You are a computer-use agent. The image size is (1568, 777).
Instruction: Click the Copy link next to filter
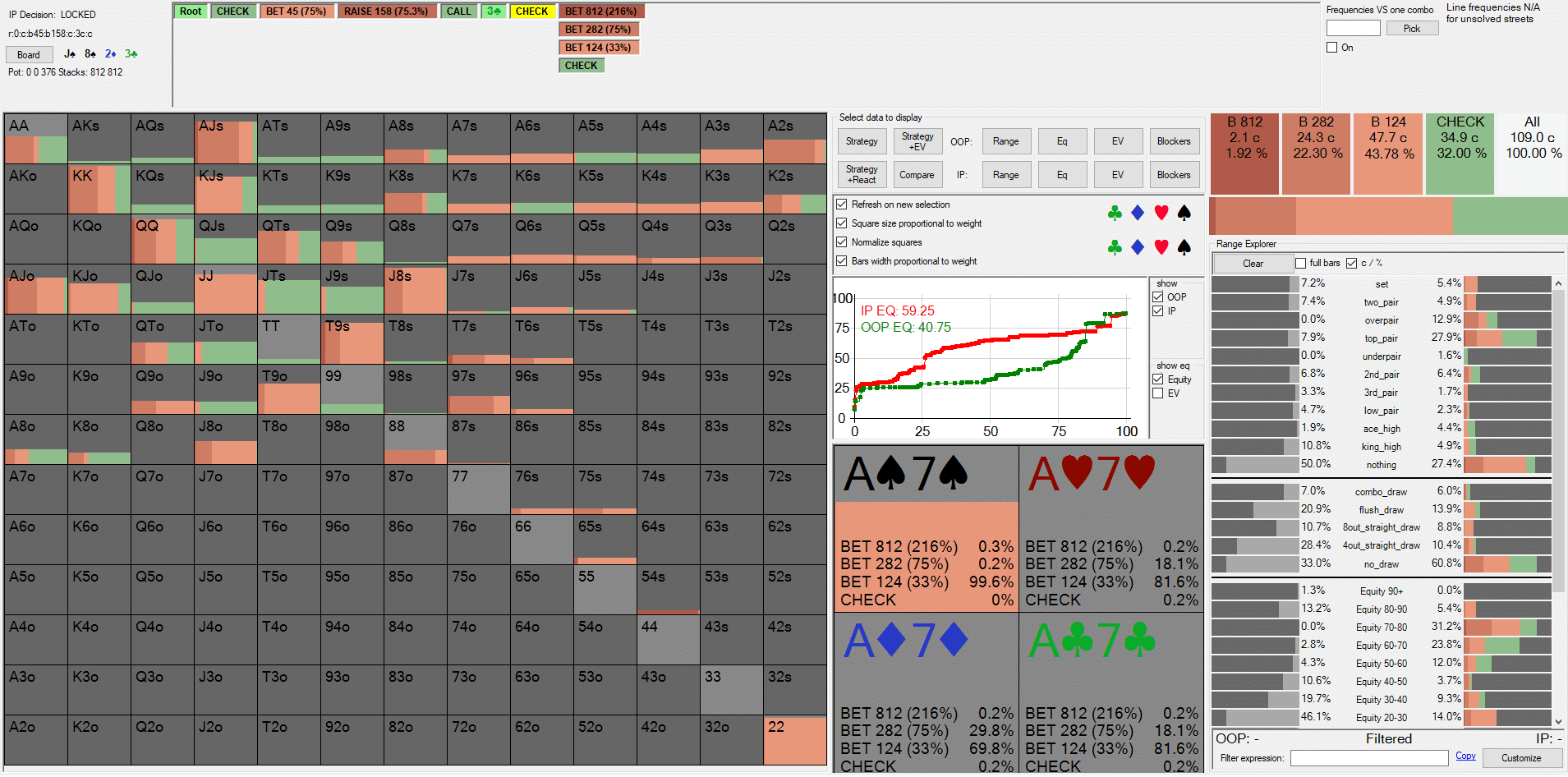pyautogui.click(x=1465, y=756)
